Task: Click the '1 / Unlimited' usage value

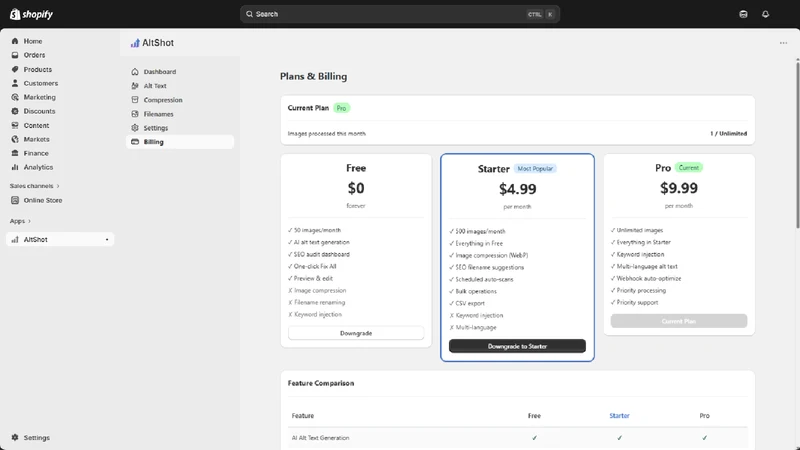Action: (728, 134)
